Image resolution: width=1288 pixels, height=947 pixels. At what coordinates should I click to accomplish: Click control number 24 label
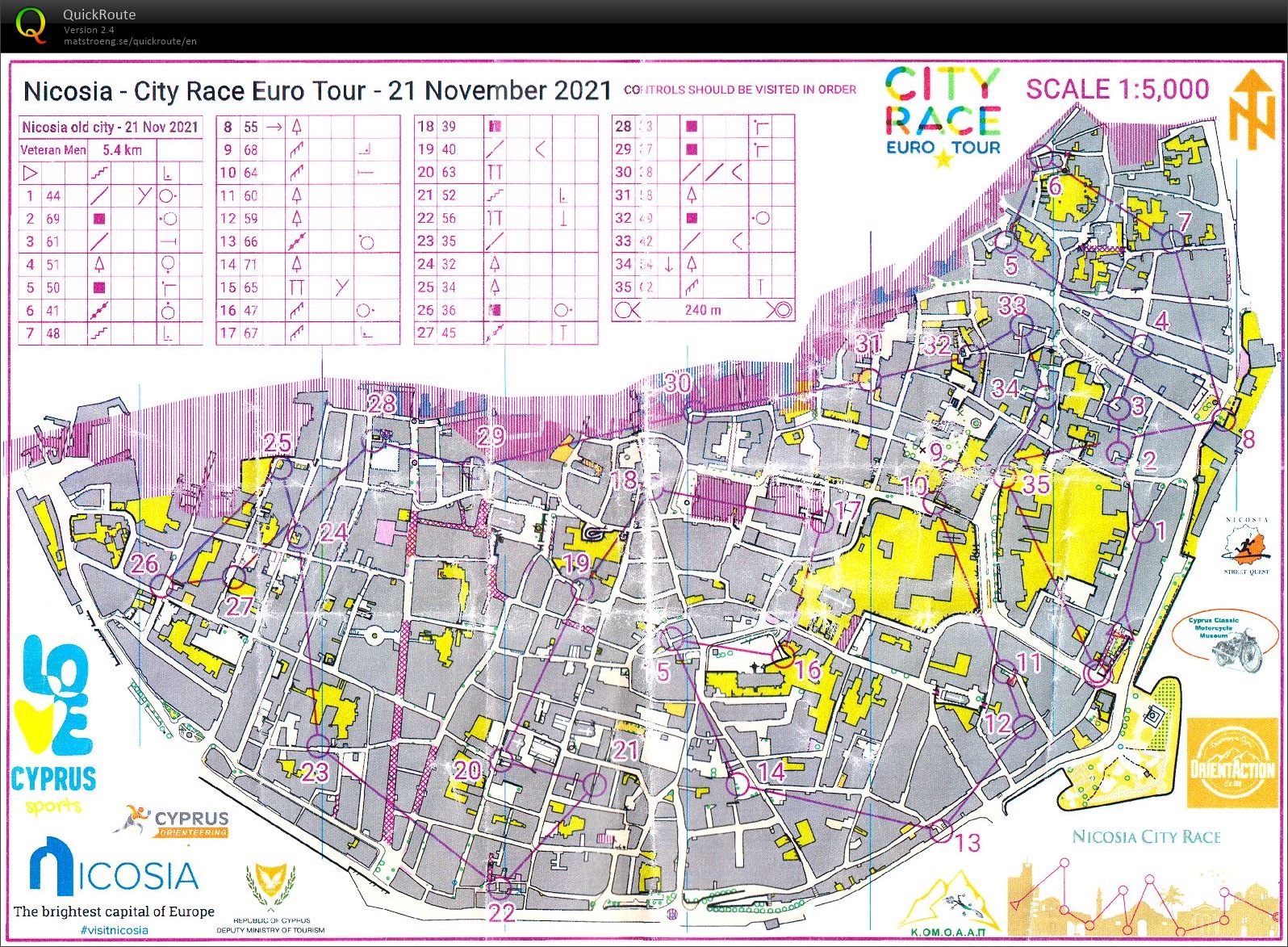(x=333, y=531)
